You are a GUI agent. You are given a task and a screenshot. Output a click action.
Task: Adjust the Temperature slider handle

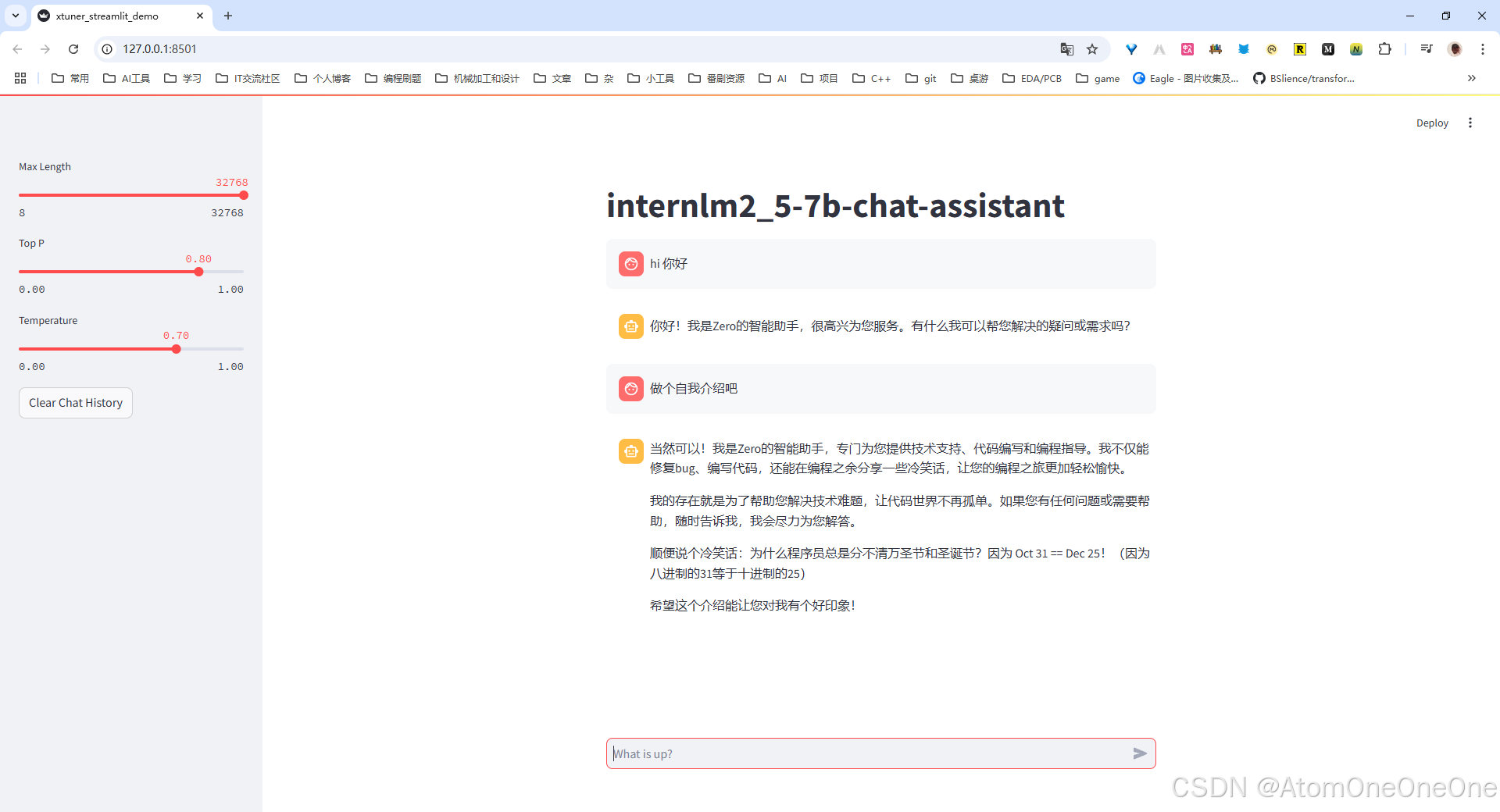176,349
